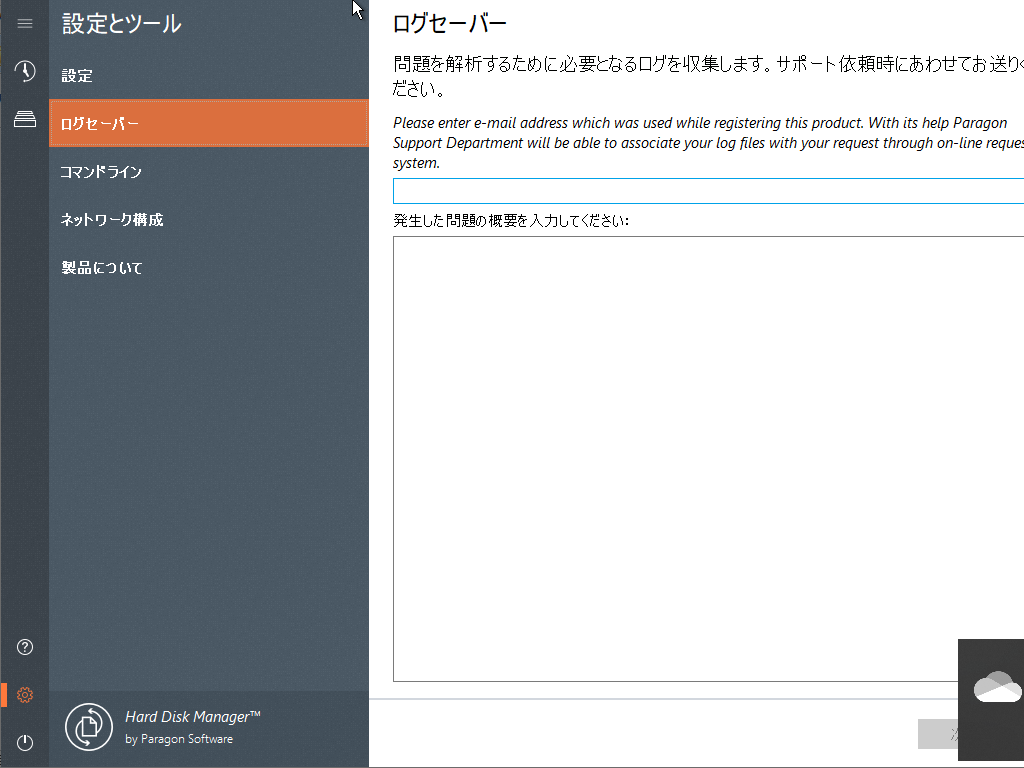
Task: Click the grayed 次へ button
Action: click(x=940, y=733)
